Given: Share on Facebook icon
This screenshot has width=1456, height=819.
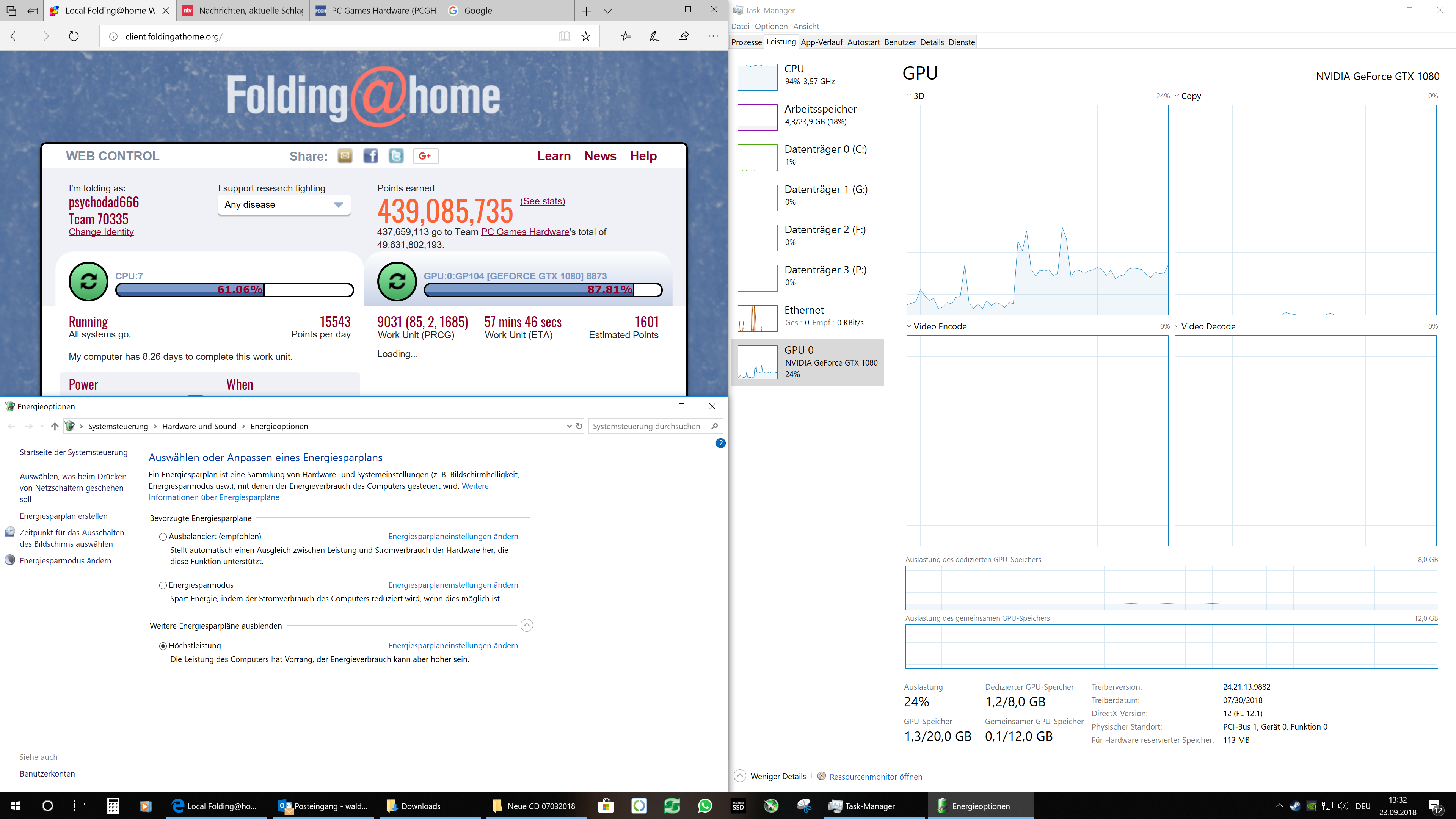Looking at the screenshot, I should pyautogui.click(x=371, y=156).
